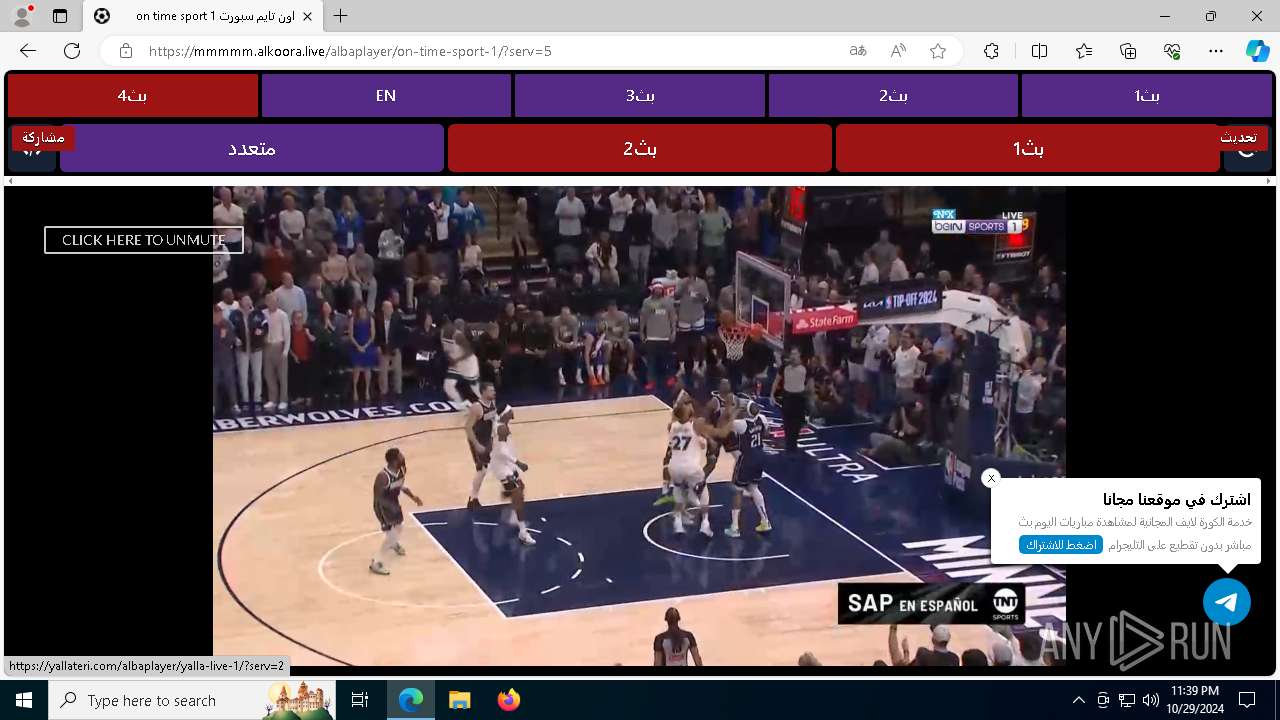Open Task View on taskbar
1280x720 pixels.
360,700
